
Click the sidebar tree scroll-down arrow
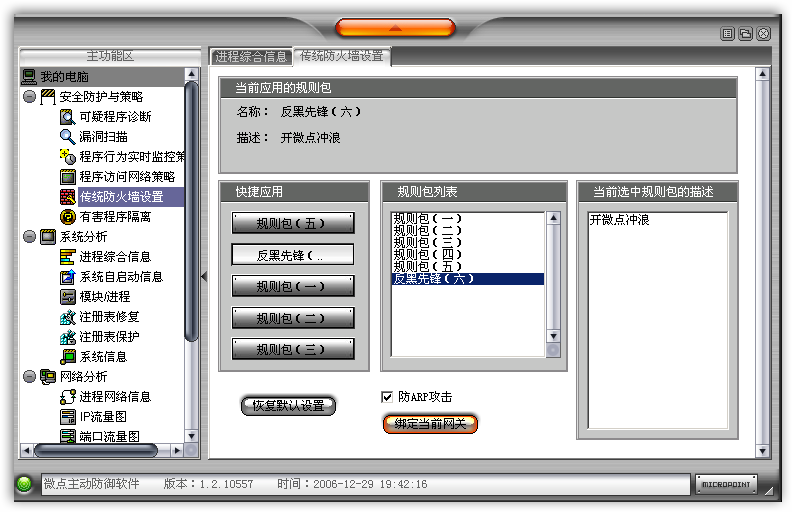pos(191,436)
